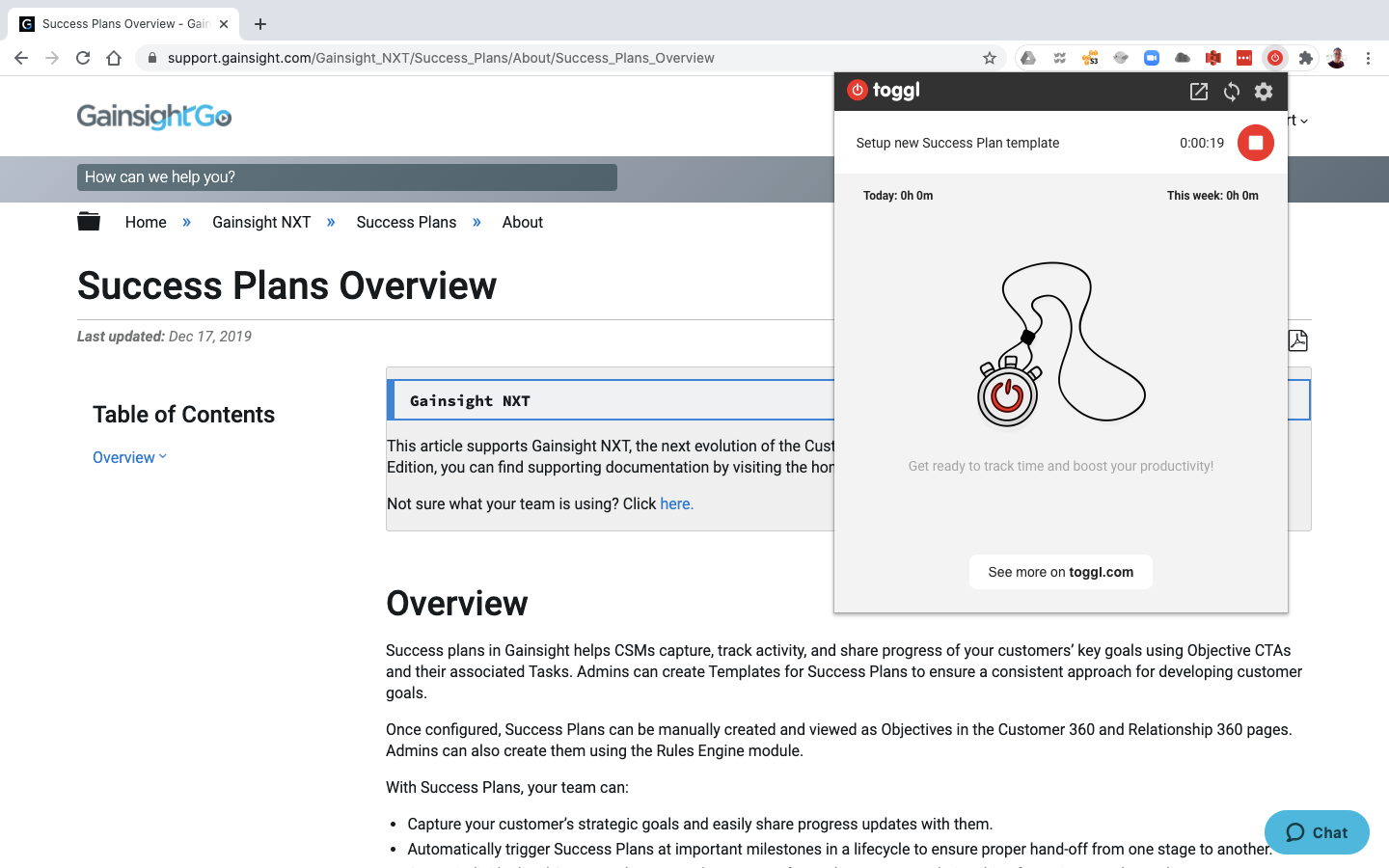The height and width of the screenshot is (868, 1389).
Task: Click the gray bird extension icon
Action: (1121, 58)
